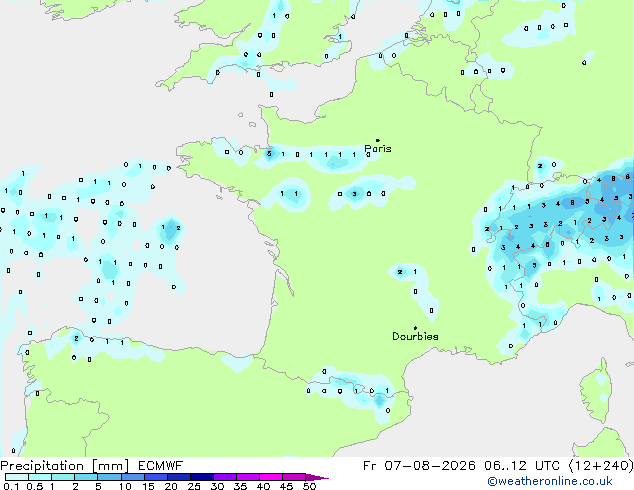The height and width of the screenshot is (490, 634).
Task: Pick the 5–10 mm legend color swatch
Action: pyautogui.click(x=109, y=477)
